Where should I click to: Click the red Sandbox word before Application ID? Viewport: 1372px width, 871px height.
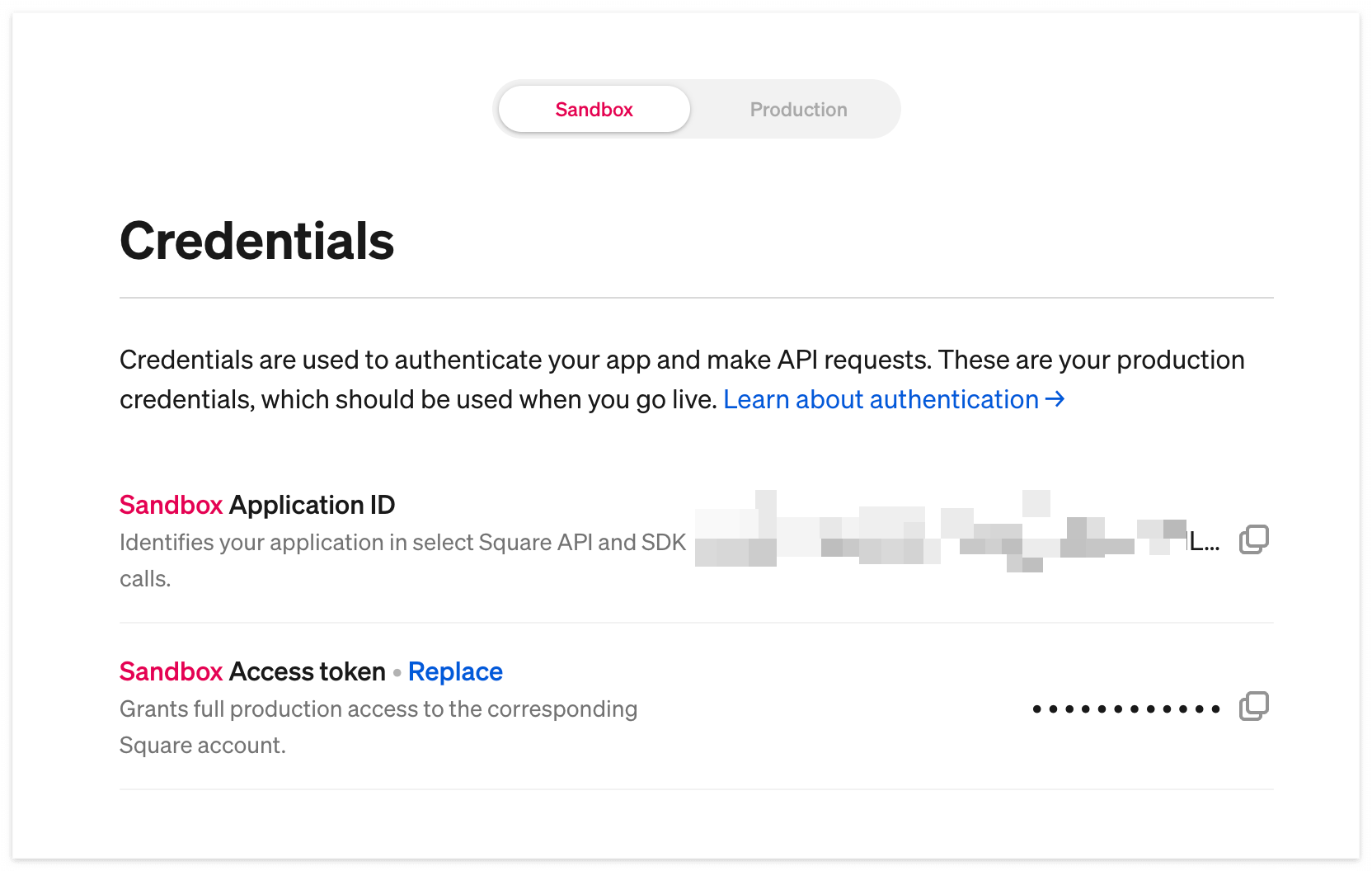point(171,505)
